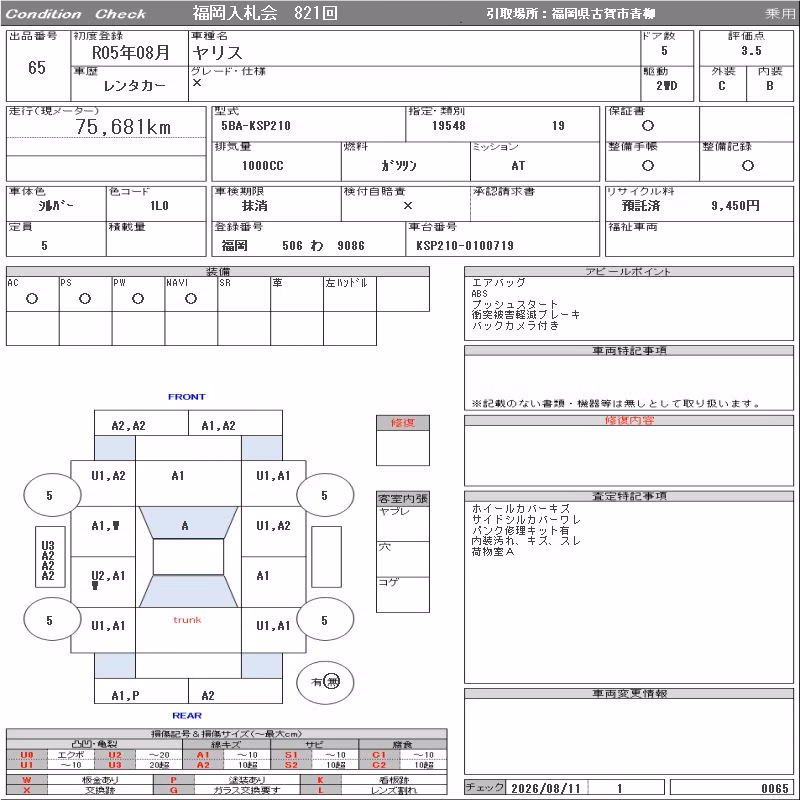The image size is (800, 800).
Task: Click the 'U0 エクボ' legend entry
Action: click(51, 755)
